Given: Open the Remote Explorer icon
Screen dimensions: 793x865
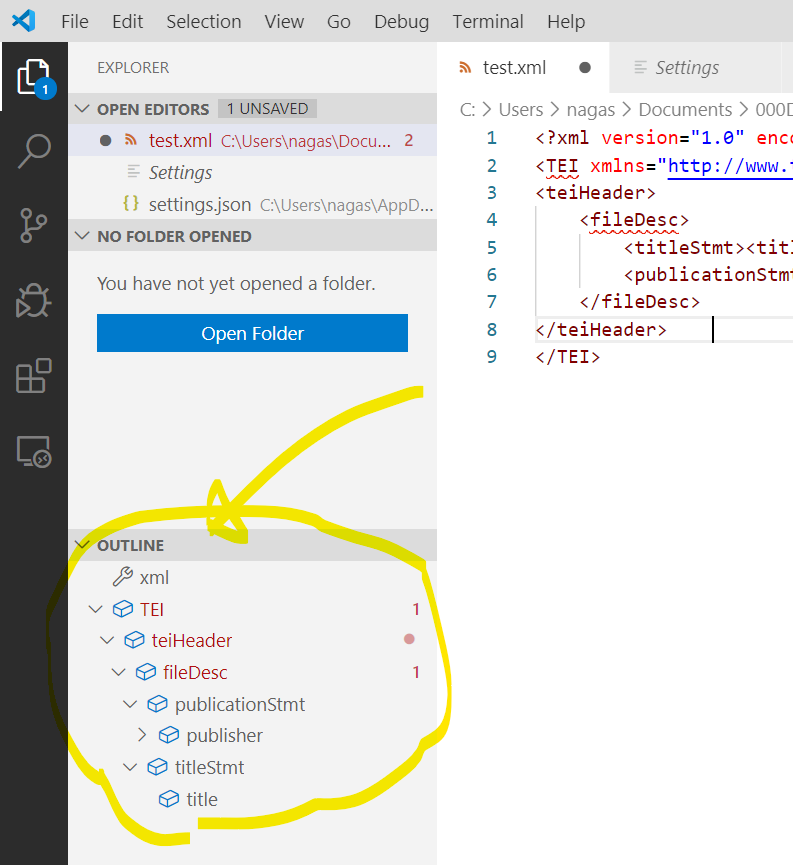Looking at the screenshot, I should click(x=34, y=452).
